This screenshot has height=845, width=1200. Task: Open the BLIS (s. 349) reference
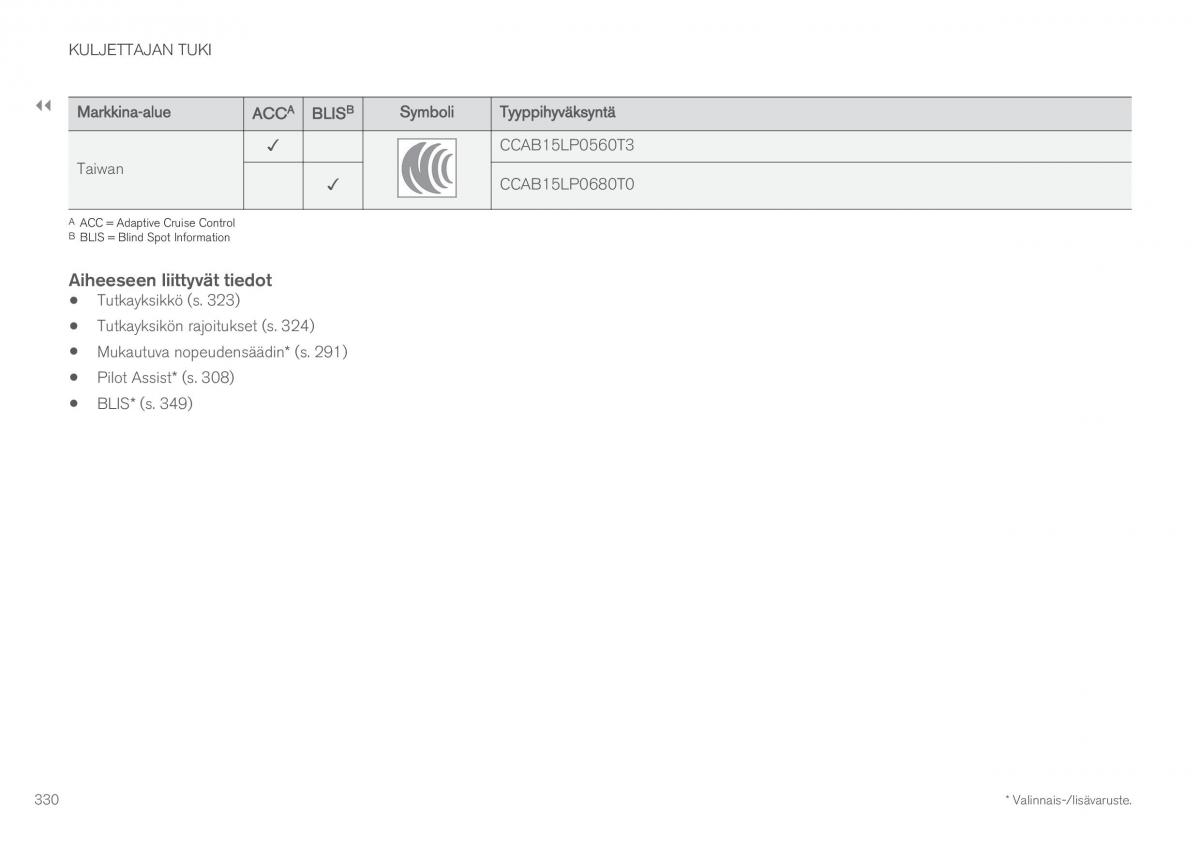tap(144, 403)
